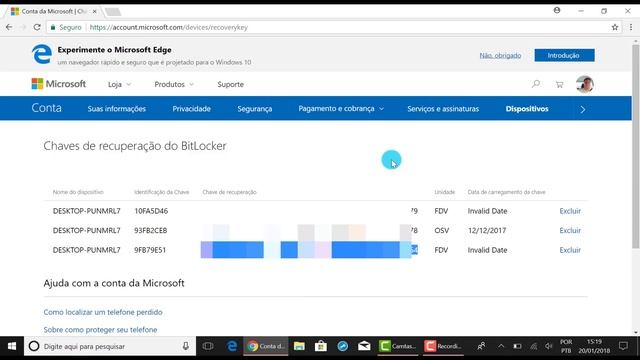Image resolution: width=640 pixels, height=360 pixels.
Task: Reload the page with the refresh icon
Action: [x=37, y=27]
